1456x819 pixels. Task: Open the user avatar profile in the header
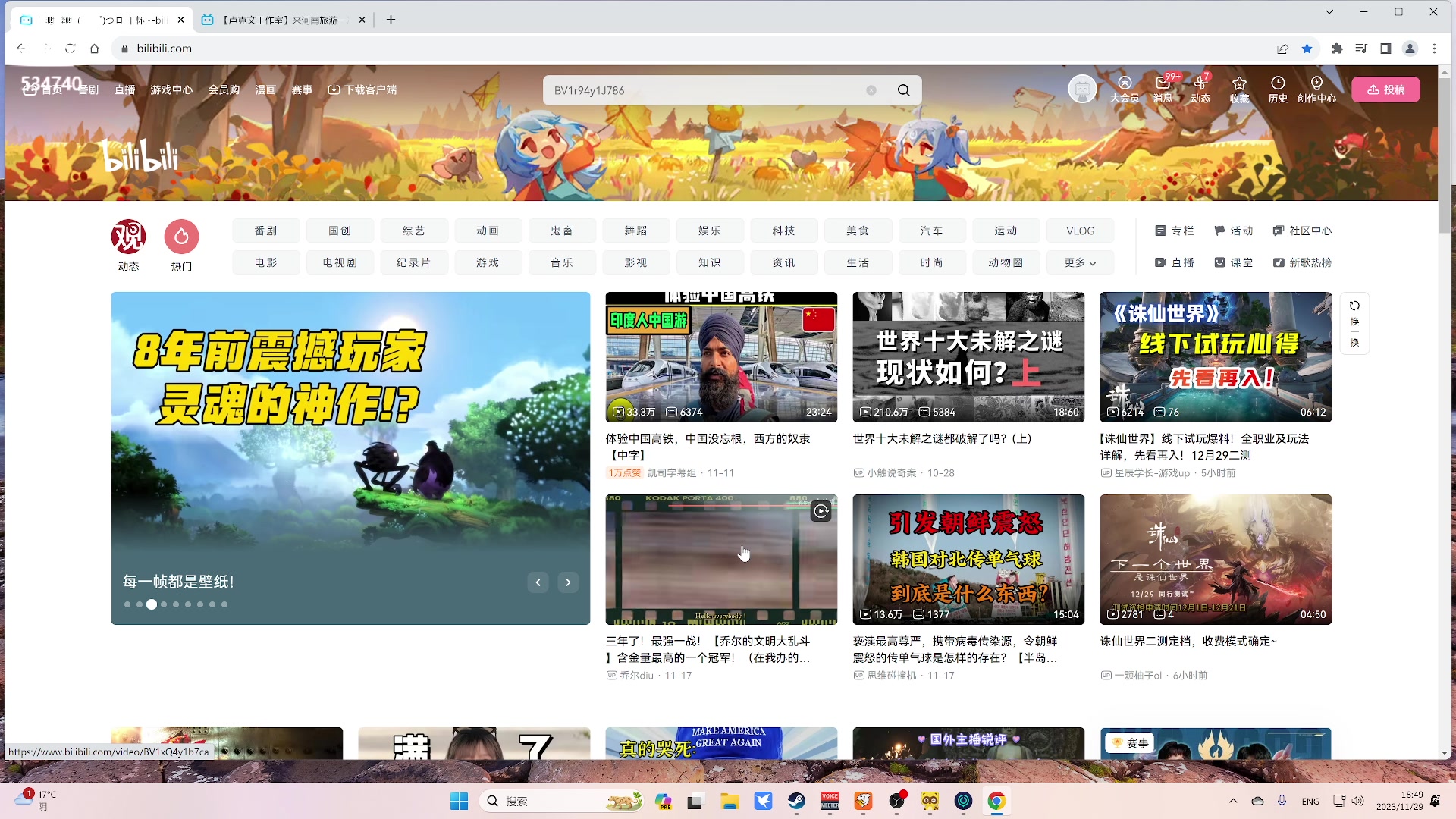click(x=1082, y=89)
